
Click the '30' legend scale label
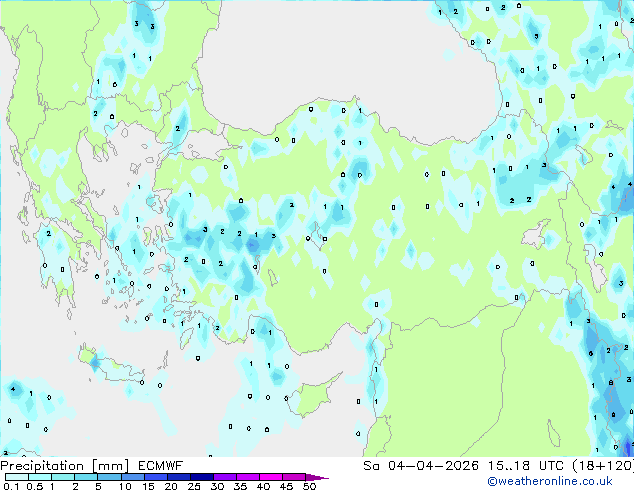(217, 486)
